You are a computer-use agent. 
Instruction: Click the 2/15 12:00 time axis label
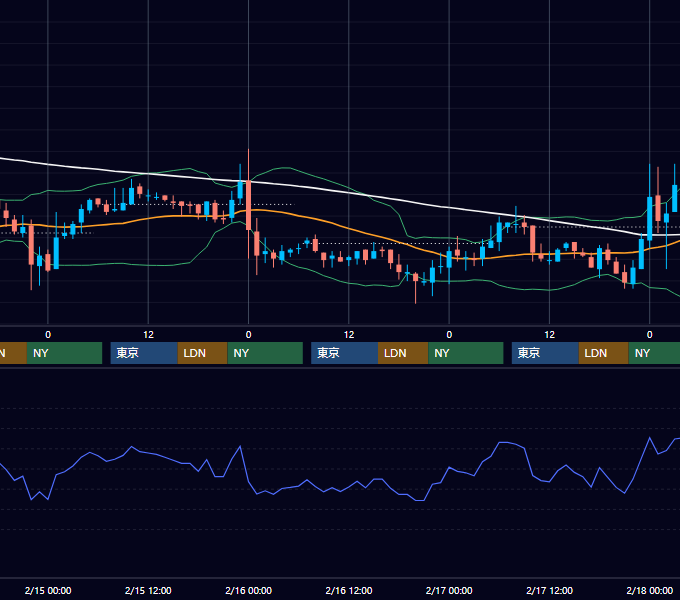(148, 590)
